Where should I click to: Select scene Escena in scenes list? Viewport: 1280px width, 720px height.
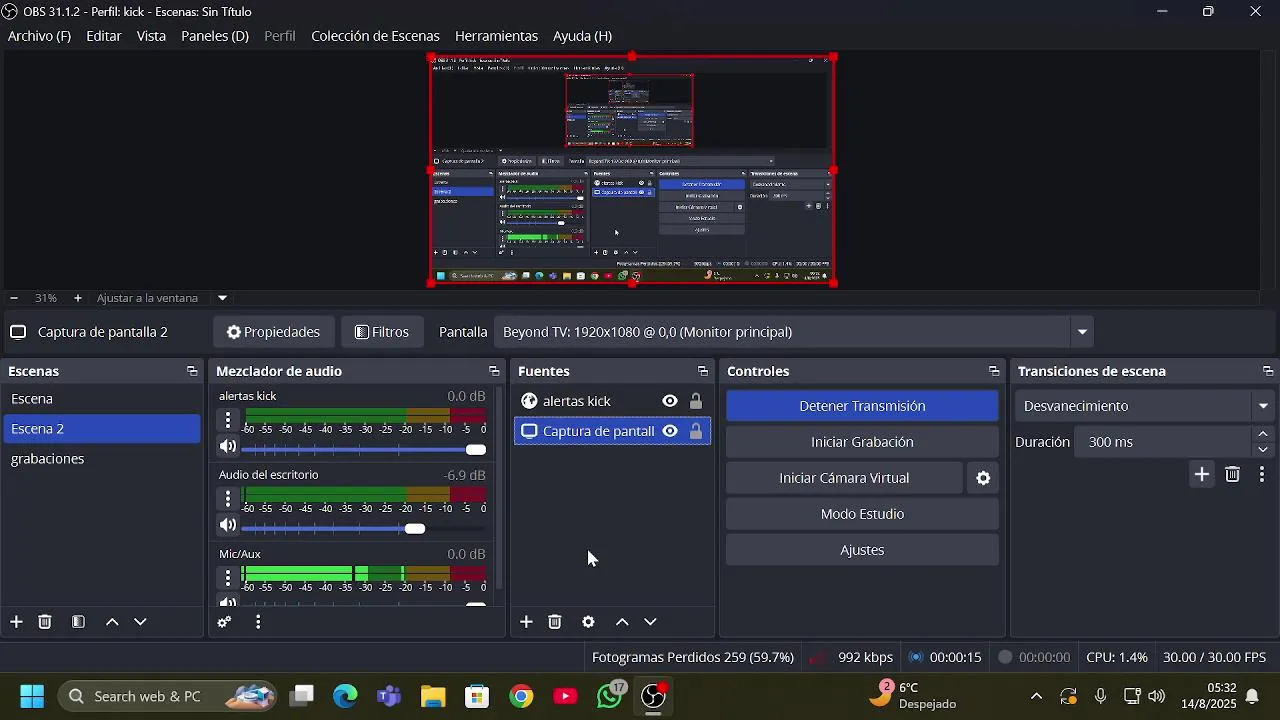[x=101, y=399]
